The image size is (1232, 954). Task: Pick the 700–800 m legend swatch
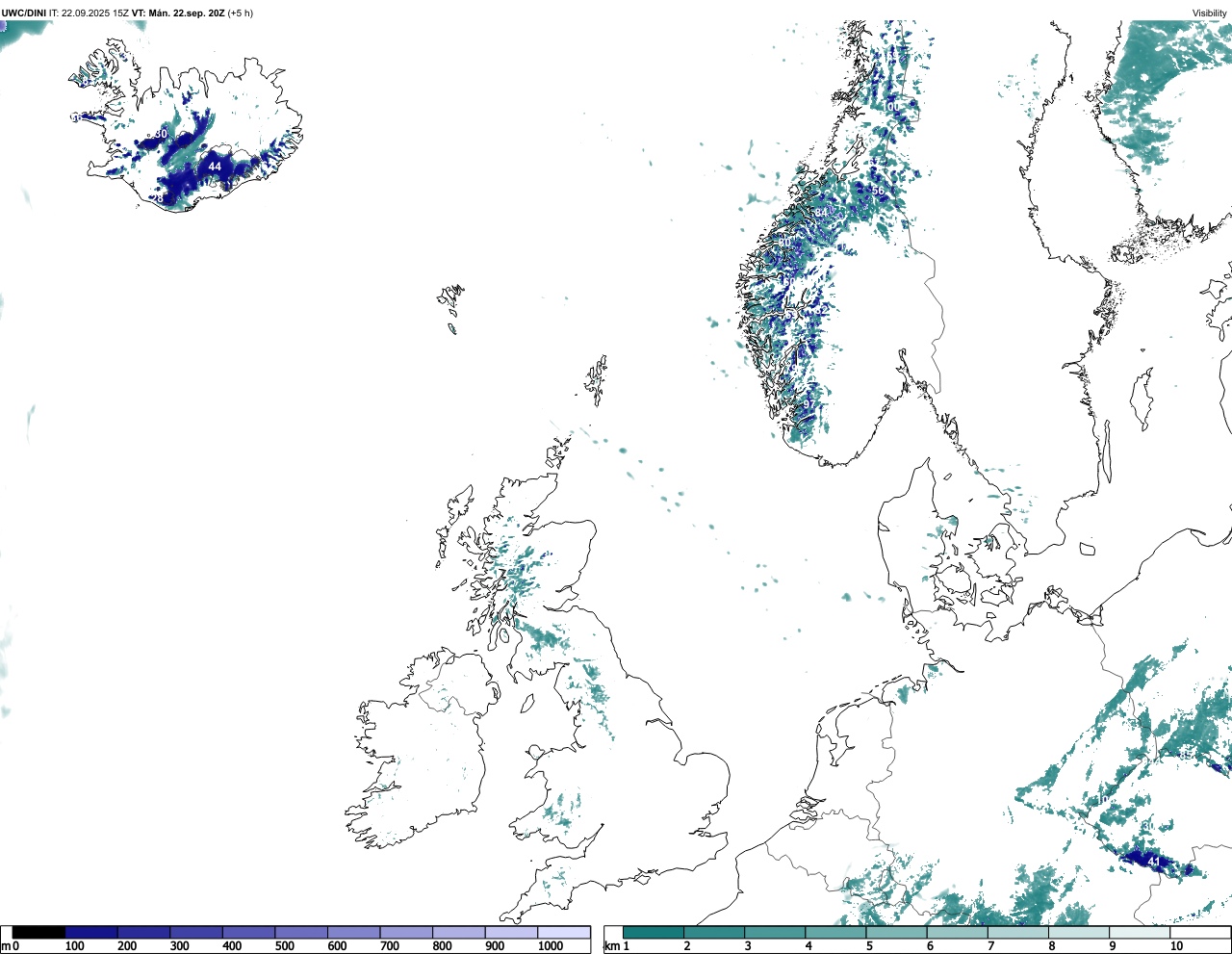coord(406,933)
